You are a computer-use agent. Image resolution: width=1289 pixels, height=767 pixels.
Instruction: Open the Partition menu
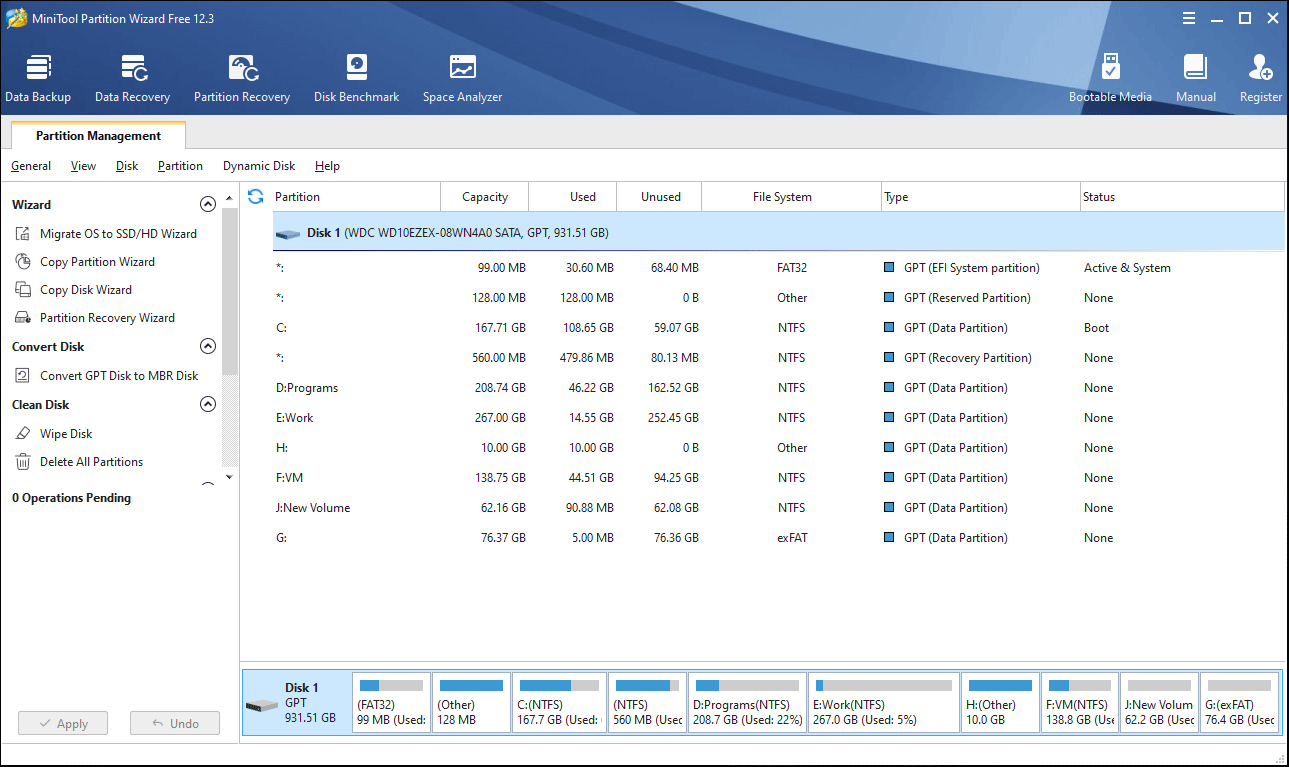pos(180,166)
